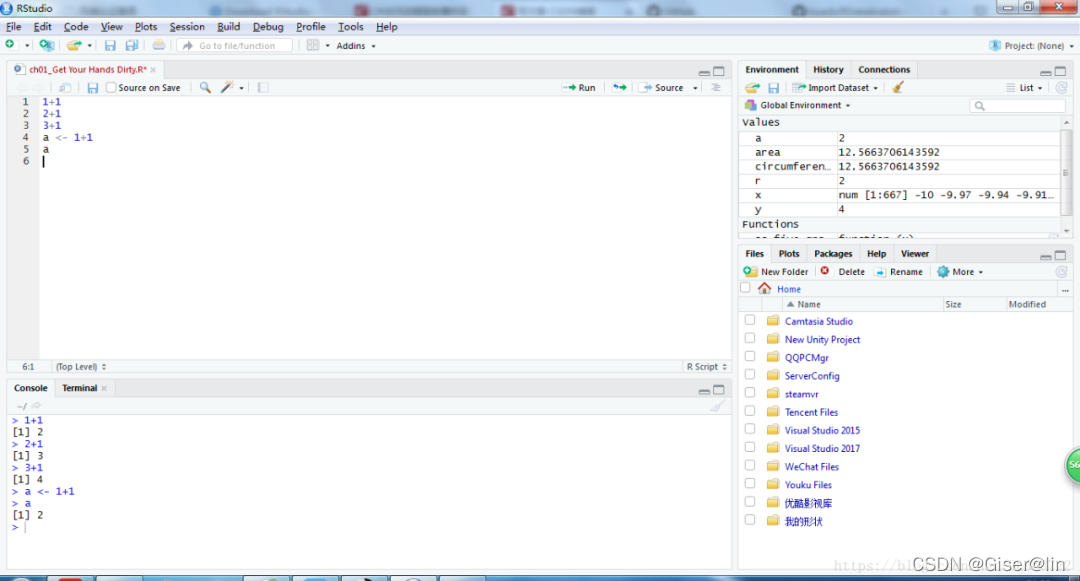Refresh the Environment pane
The height and width of the screenshot is (581, 1080).
[x=1061, y=87]
